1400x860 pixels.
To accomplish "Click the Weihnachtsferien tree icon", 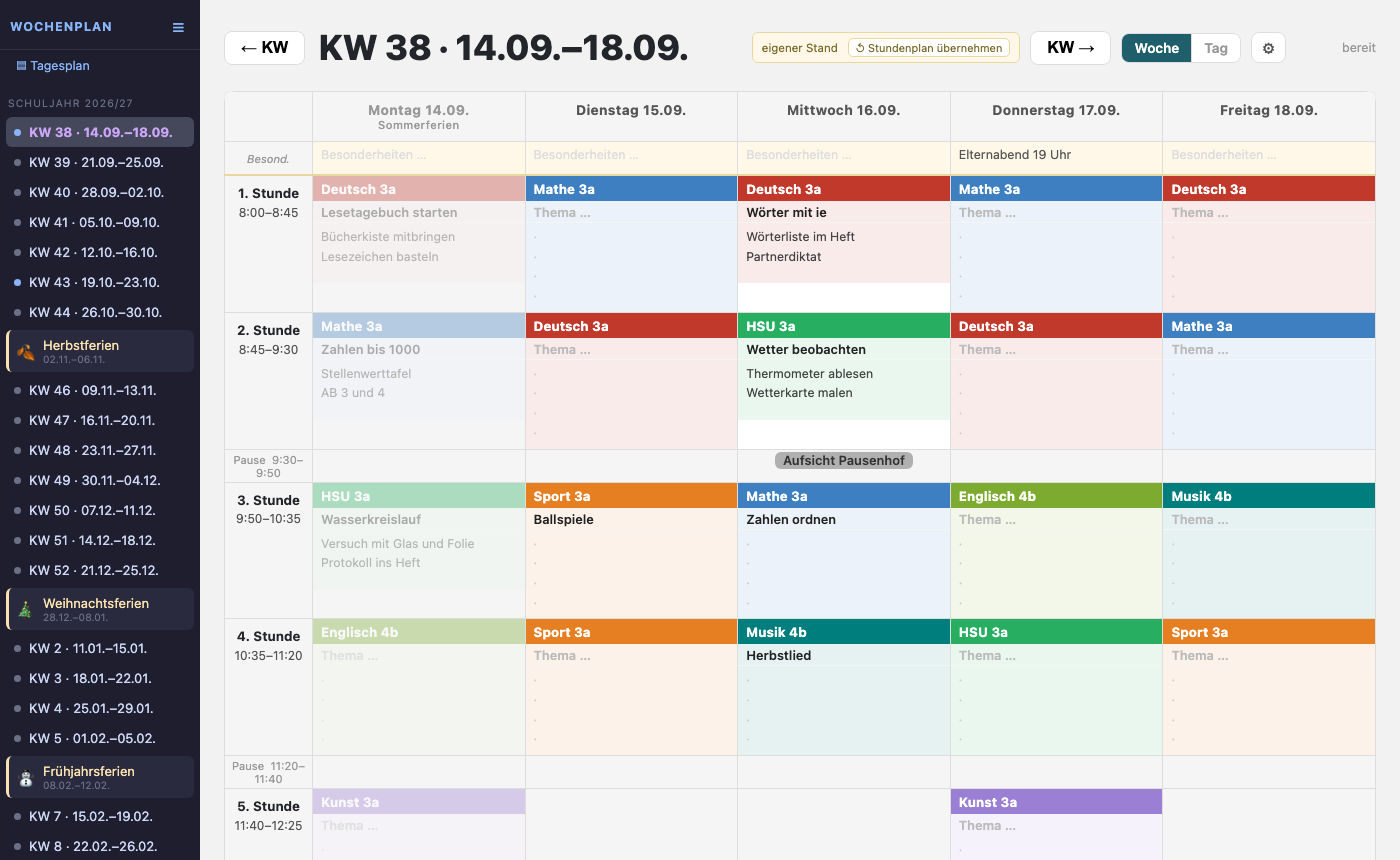I will 27,609.
